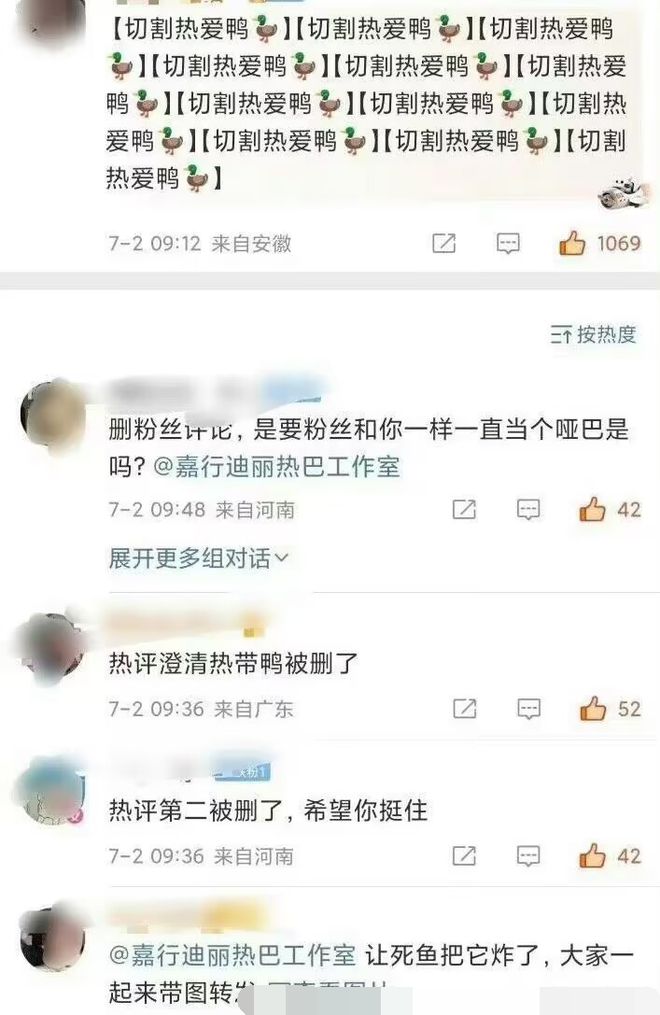Reply to the Guangdong 09:36 comment
This screenshot has width=660, height=1015.
pos(529,709)
